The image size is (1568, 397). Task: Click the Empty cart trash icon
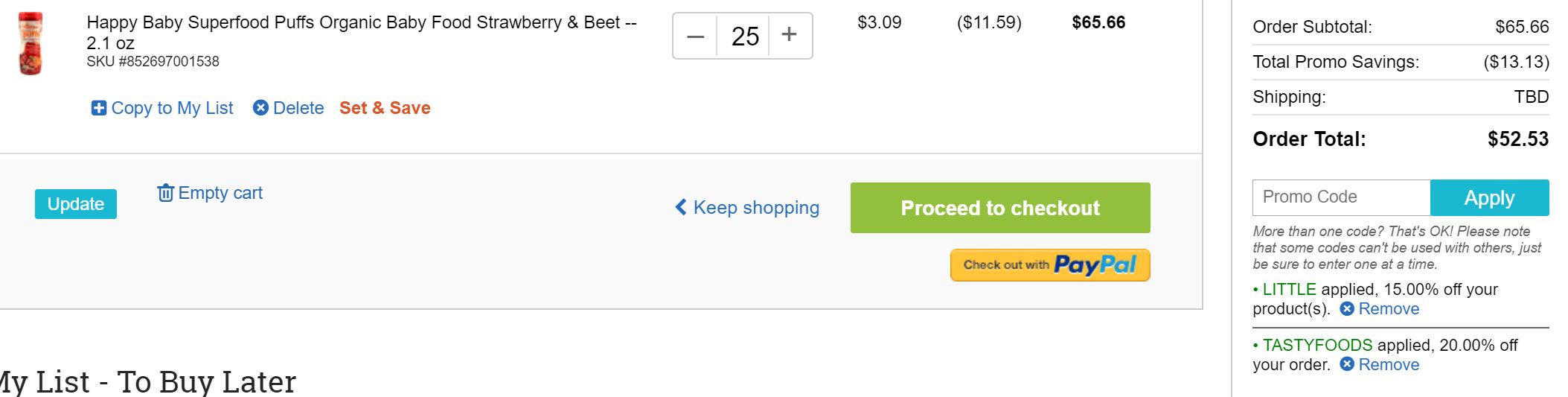coord(165,193)
